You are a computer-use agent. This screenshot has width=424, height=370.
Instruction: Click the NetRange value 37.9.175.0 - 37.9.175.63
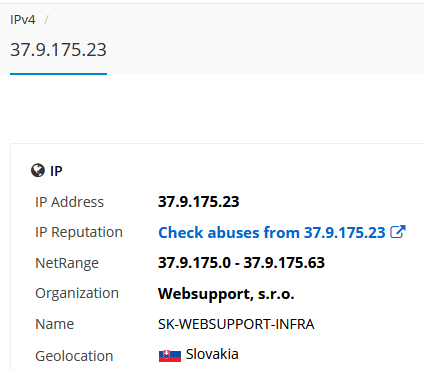click(x=241, y=263)
